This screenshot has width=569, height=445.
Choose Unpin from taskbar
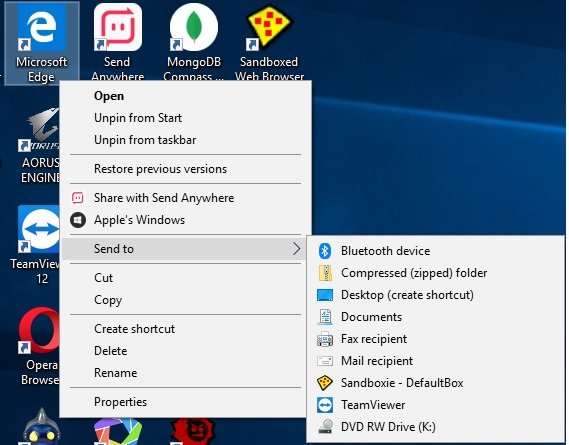click(x=185, y=140)
